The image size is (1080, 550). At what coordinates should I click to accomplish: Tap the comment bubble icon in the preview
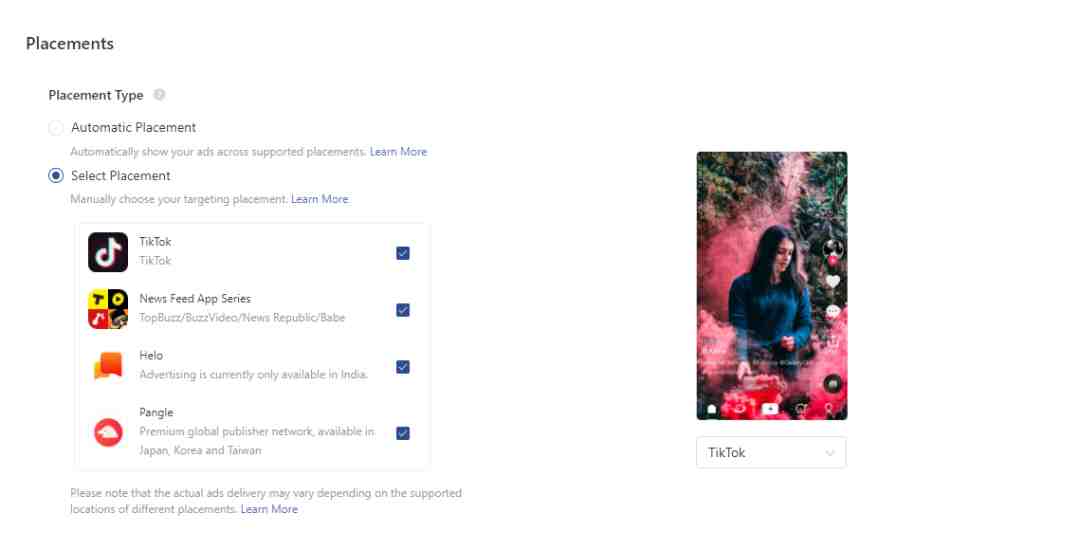point(833,312)
